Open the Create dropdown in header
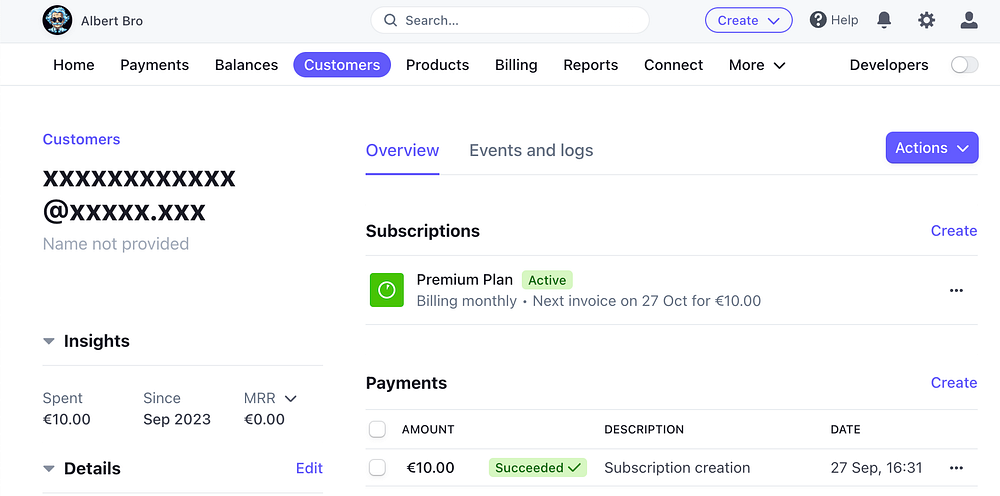The width and height of the screenshot is (1000, 496). click(x=748, y=20)
